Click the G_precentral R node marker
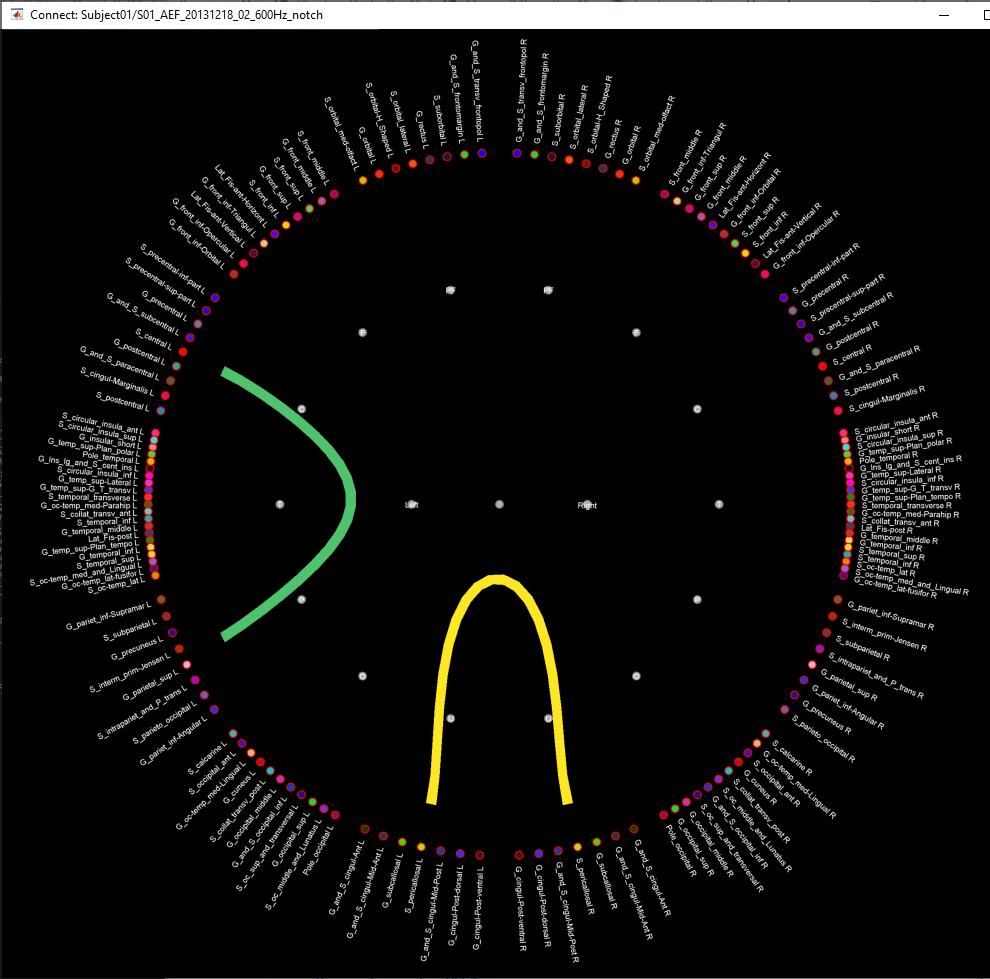990x979 pixels. tap(793, 310)
